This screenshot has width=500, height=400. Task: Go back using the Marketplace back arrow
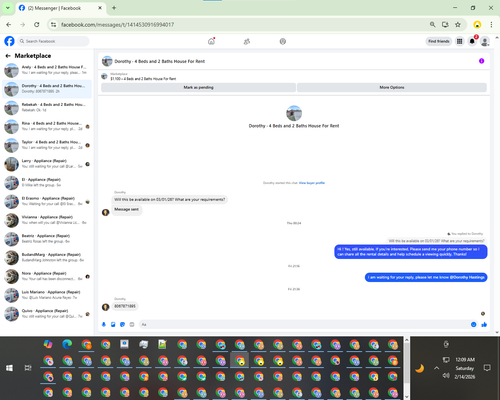coord(8,56)
